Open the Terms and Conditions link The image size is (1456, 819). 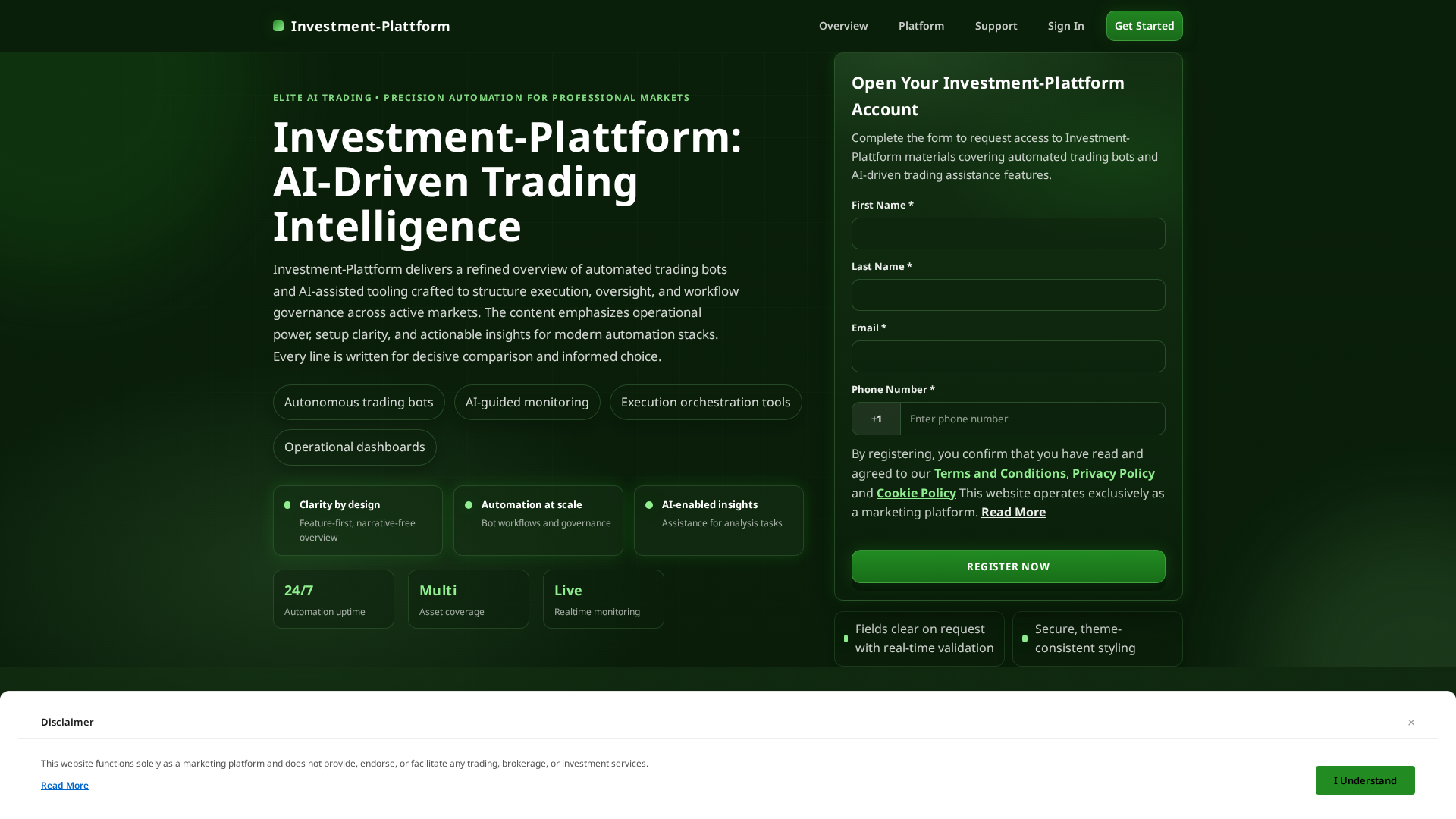tap(999, 473)
